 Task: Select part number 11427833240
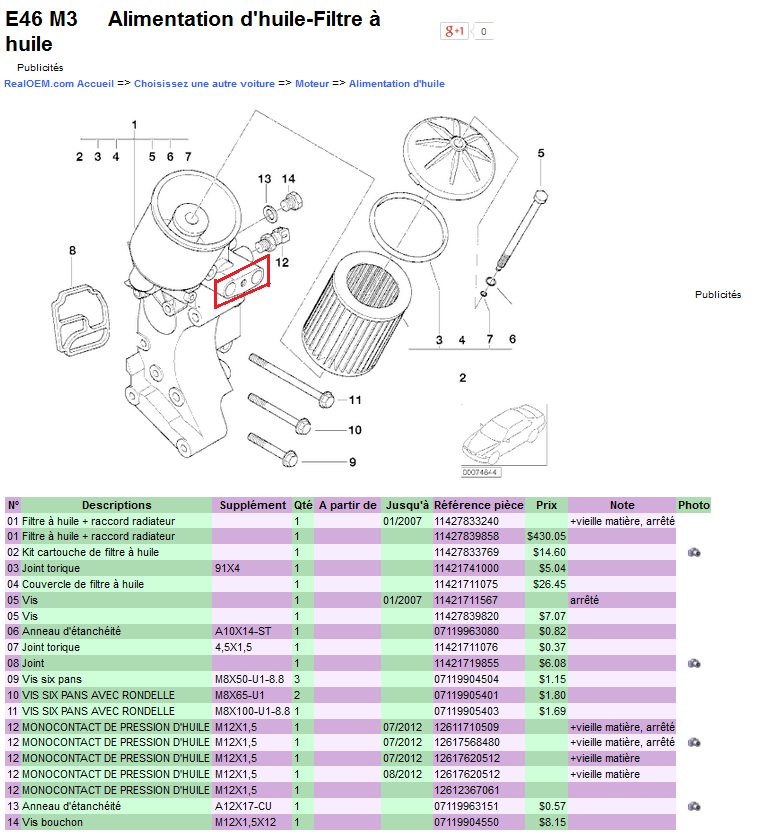pos(466,521)
